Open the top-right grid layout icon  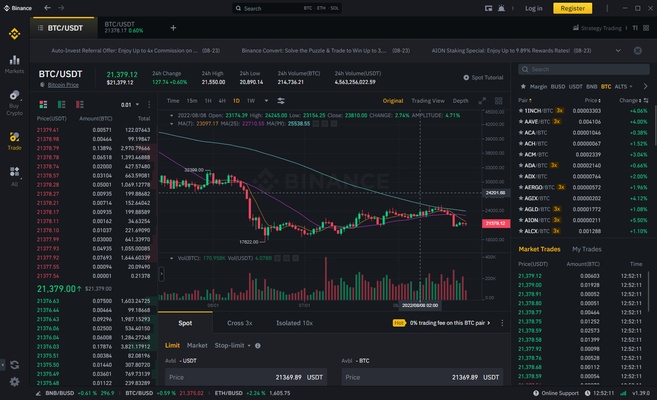point(646,28)
